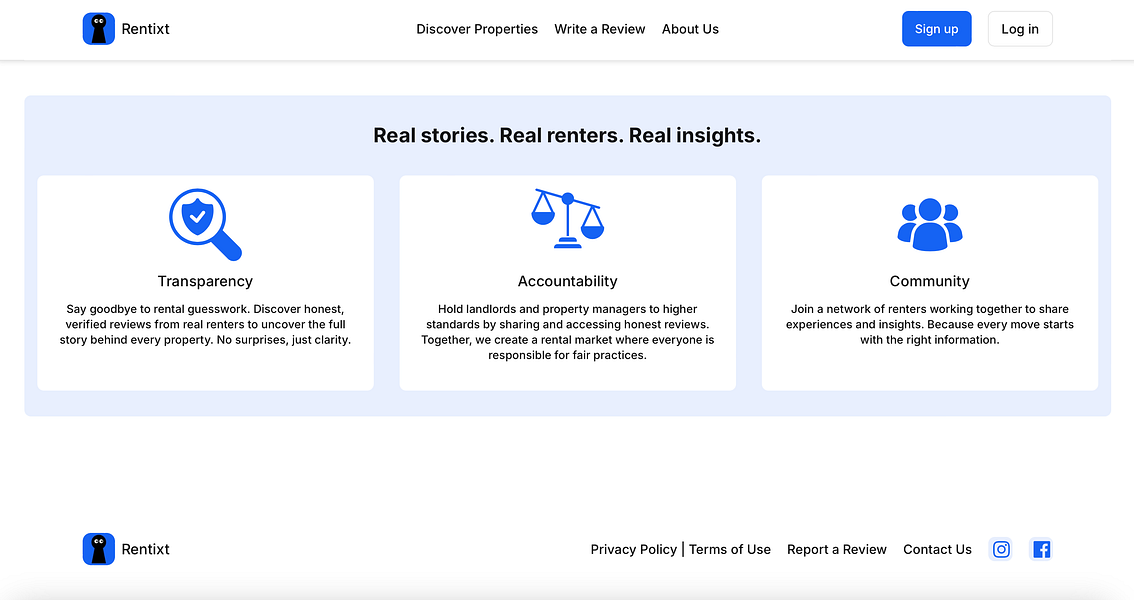
Task: Open the About Us menu item
Action: click(x=690, y=29)
